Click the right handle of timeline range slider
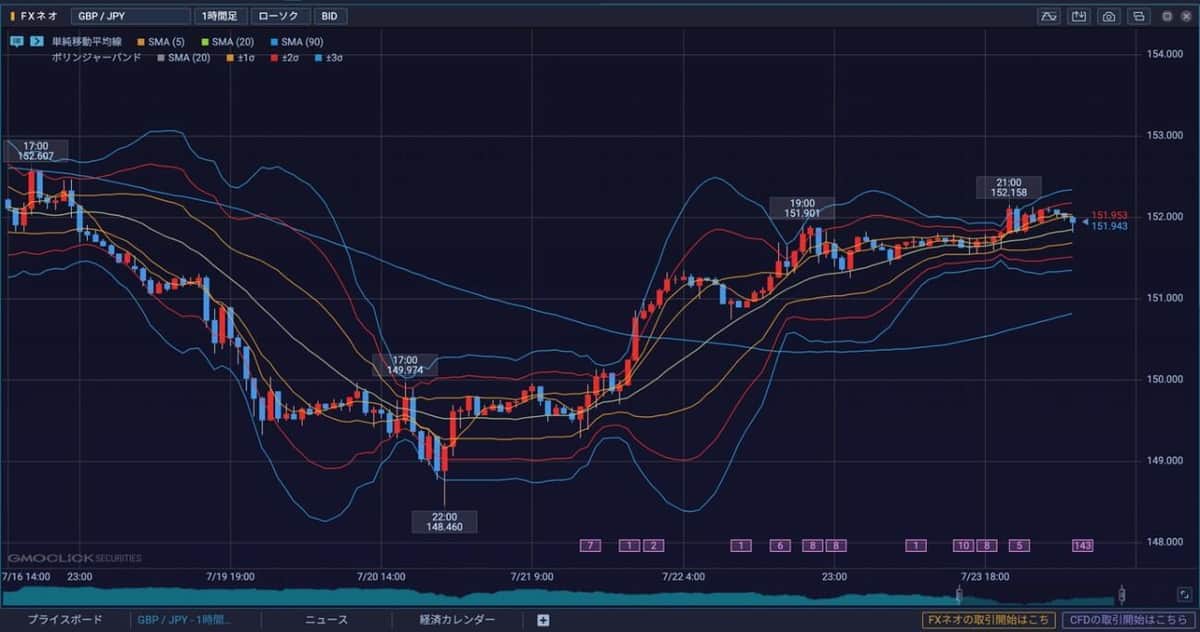Viewport: 1200px width, 632px height. click(x=1121, y=595)
